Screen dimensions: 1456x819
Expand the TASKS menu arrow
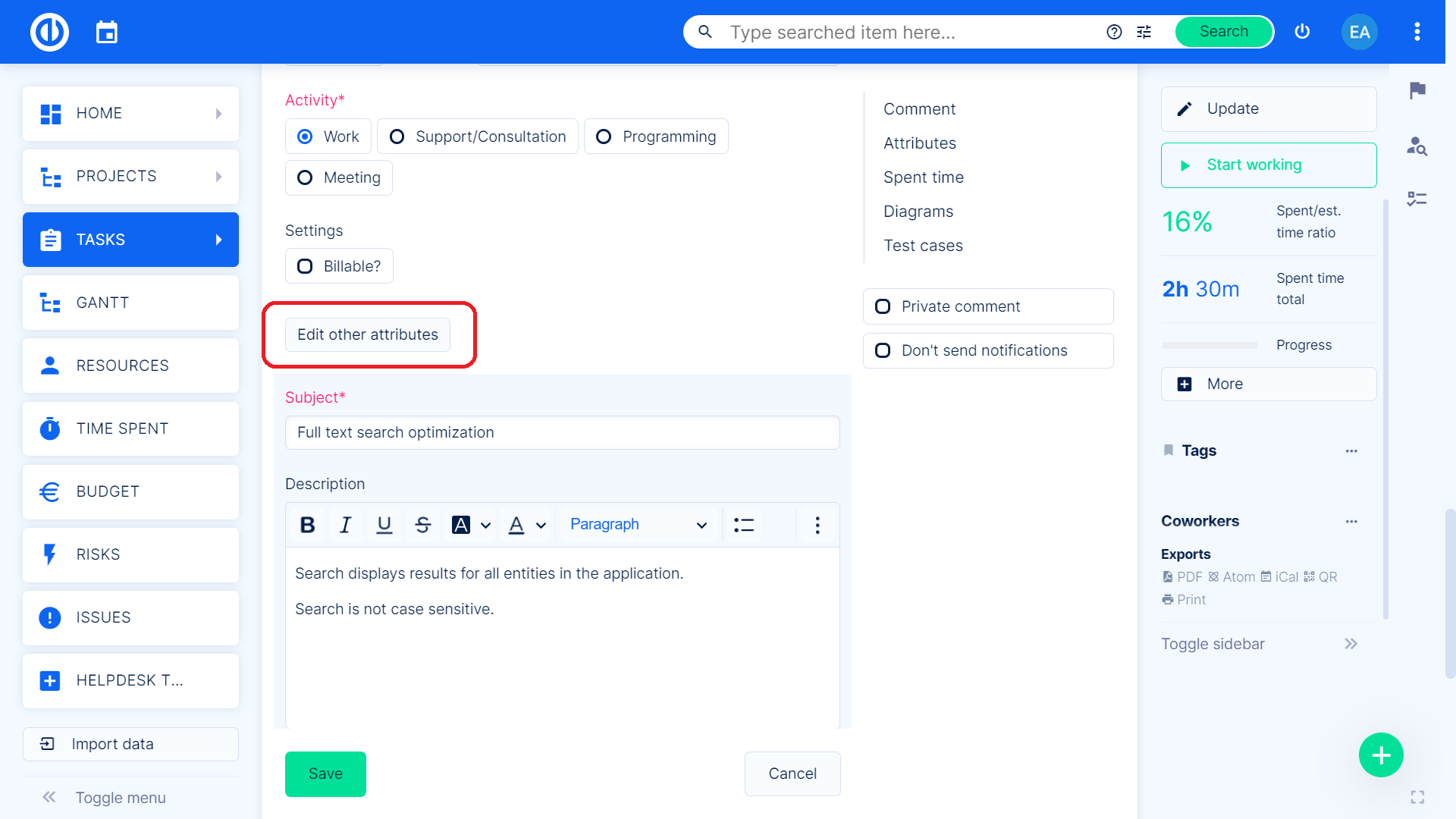point(218,240)
